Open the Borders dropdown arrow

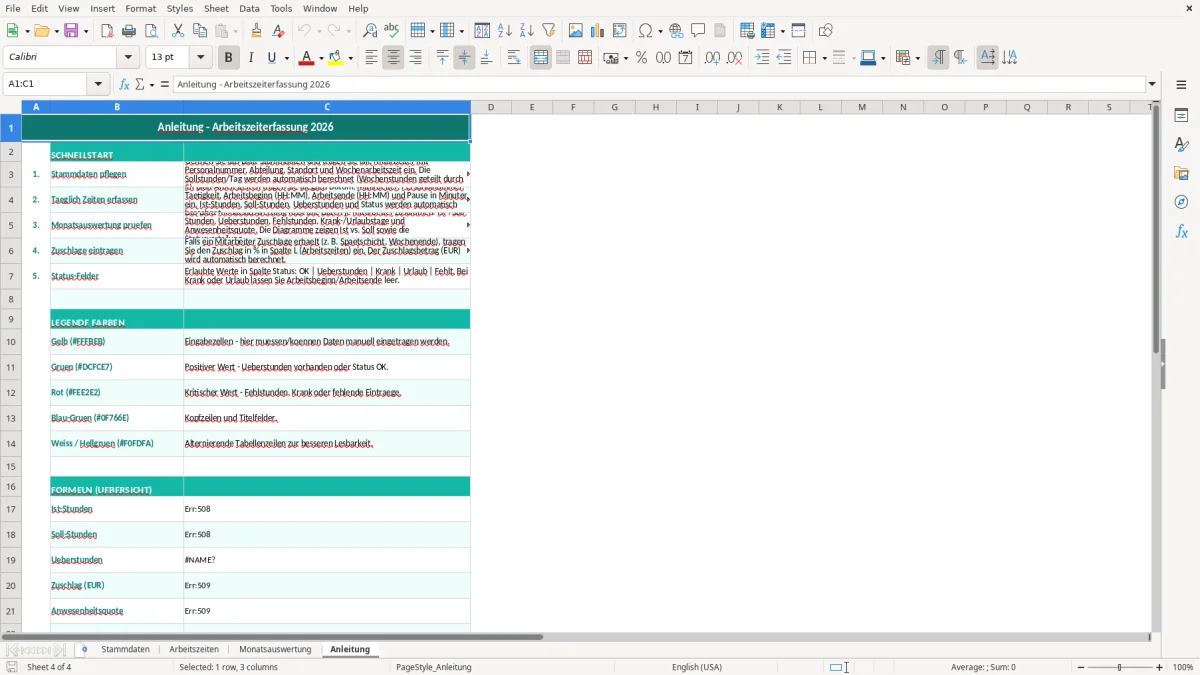(x=823, y=58)
